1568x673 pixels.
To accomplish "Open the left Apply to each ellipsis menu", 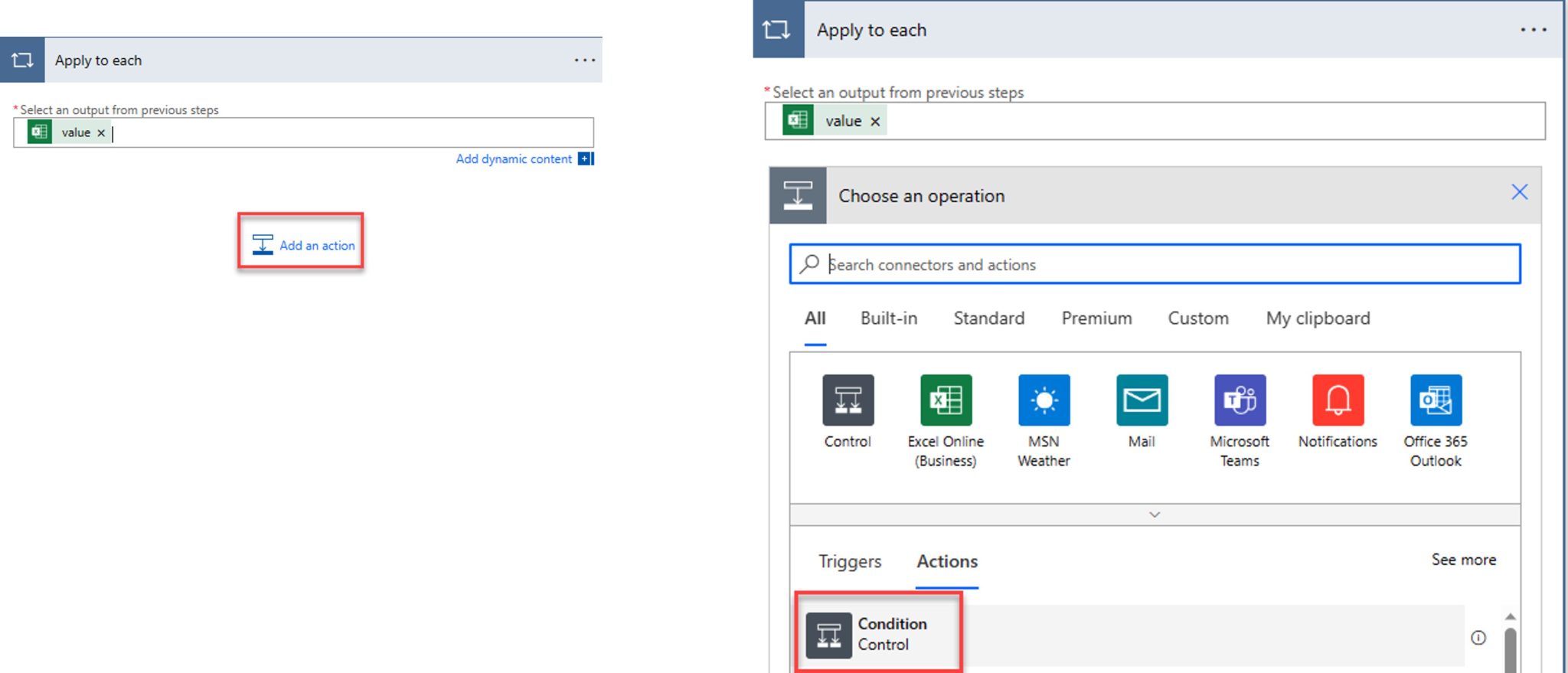I will (x=585, y=60).
